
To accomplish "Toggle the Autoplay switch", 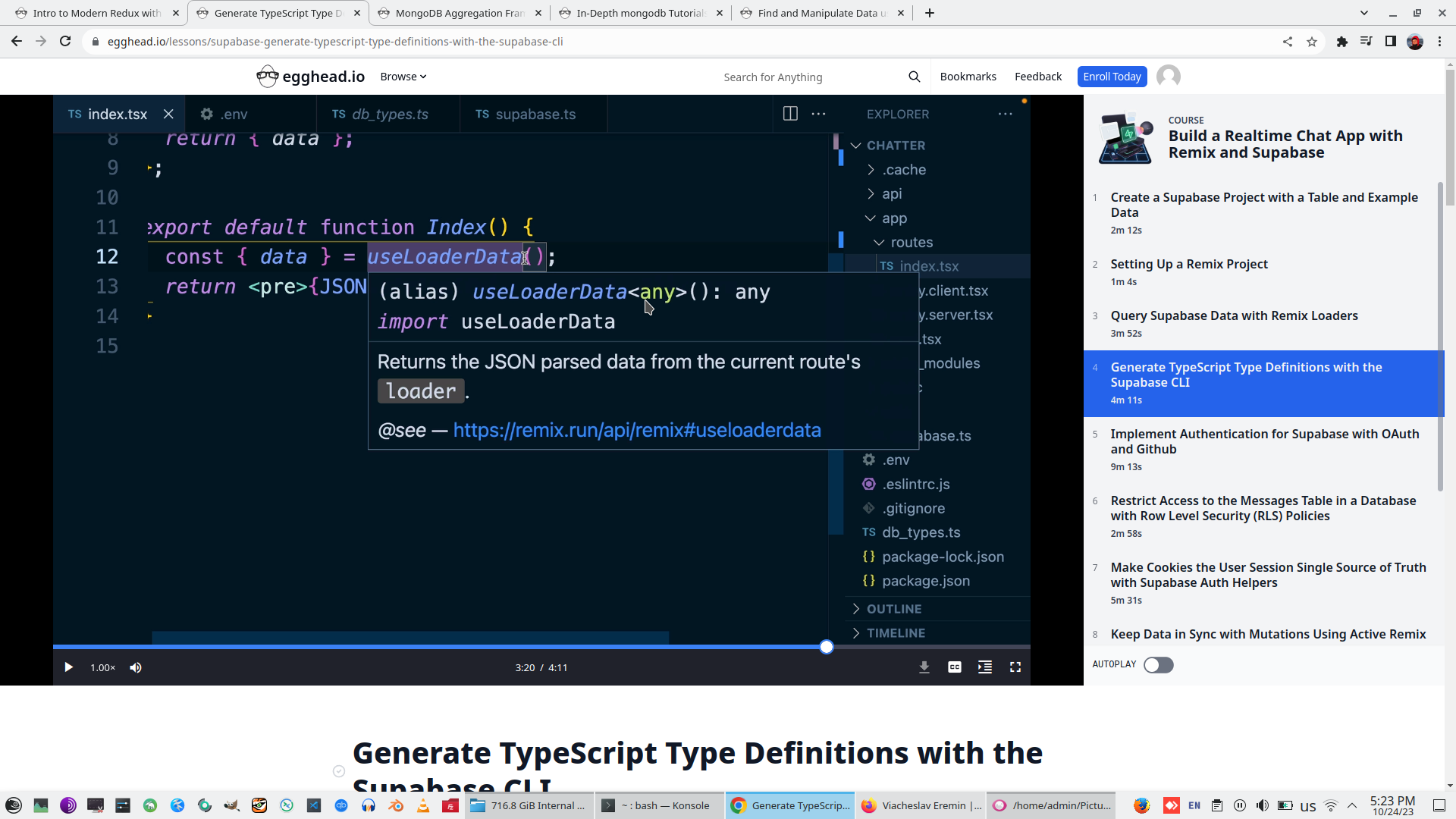I will (x=1158, y=665).
